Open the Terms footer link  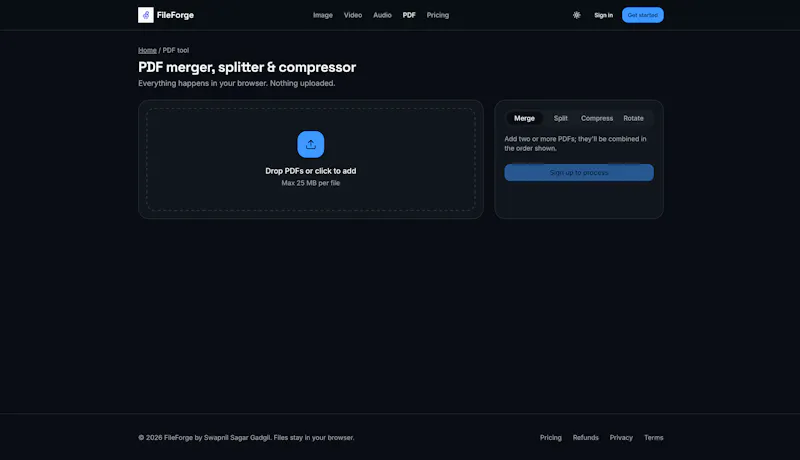[x=654, y=438]
